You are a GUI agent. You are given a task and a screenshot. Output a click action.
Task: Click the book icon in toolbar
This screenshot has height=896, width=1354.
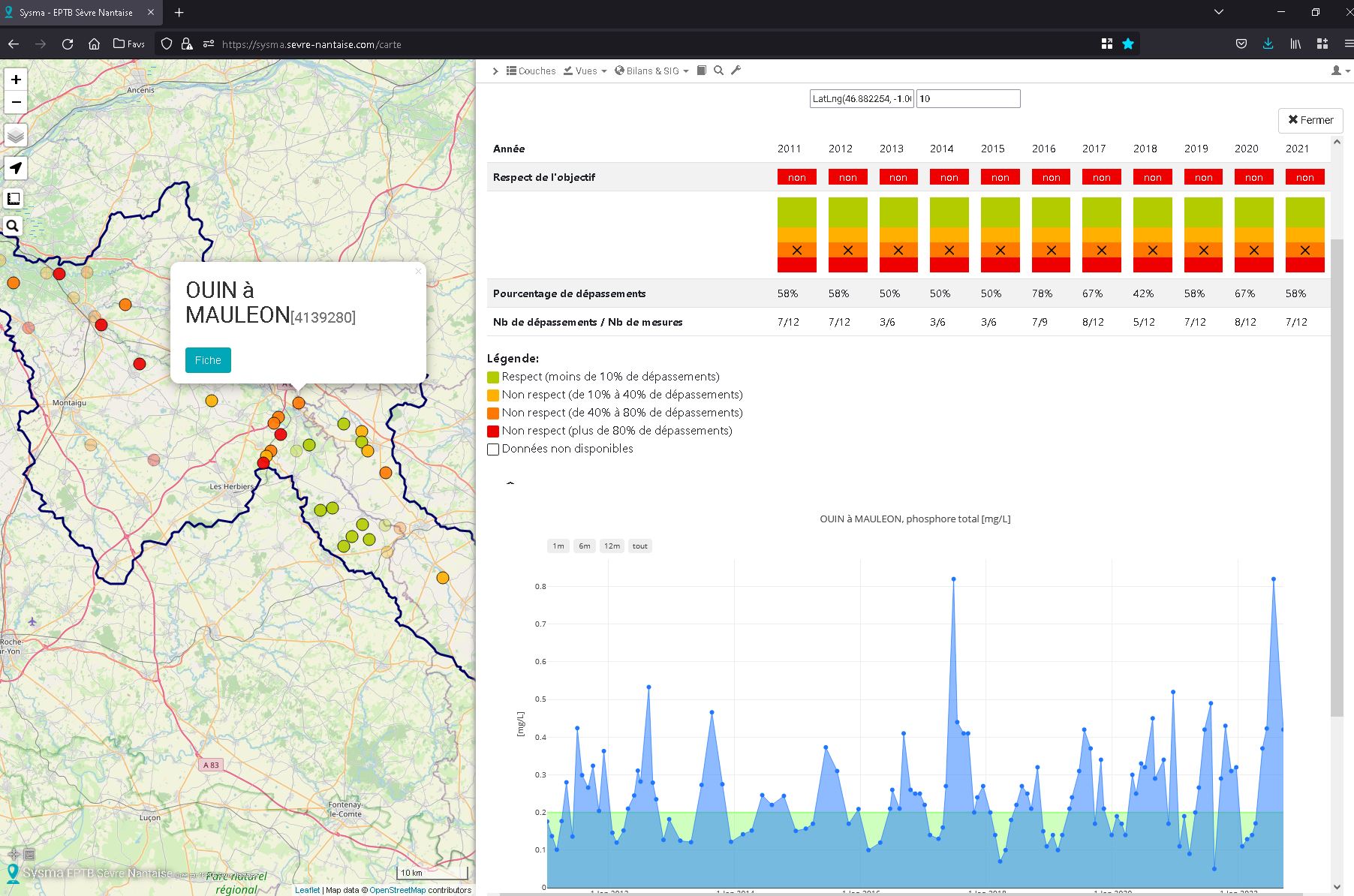(x=702, y=71)
